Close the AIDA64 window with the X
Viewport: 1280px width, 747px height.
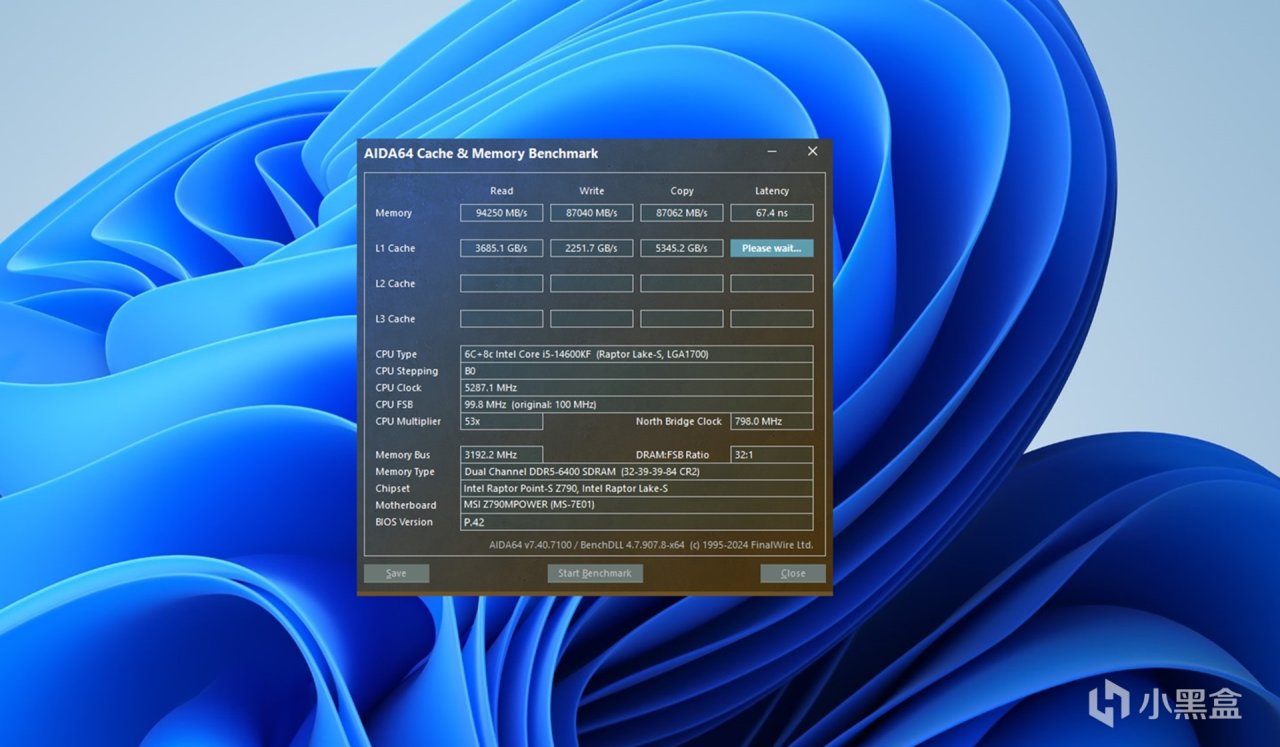(x=812, y=152)
